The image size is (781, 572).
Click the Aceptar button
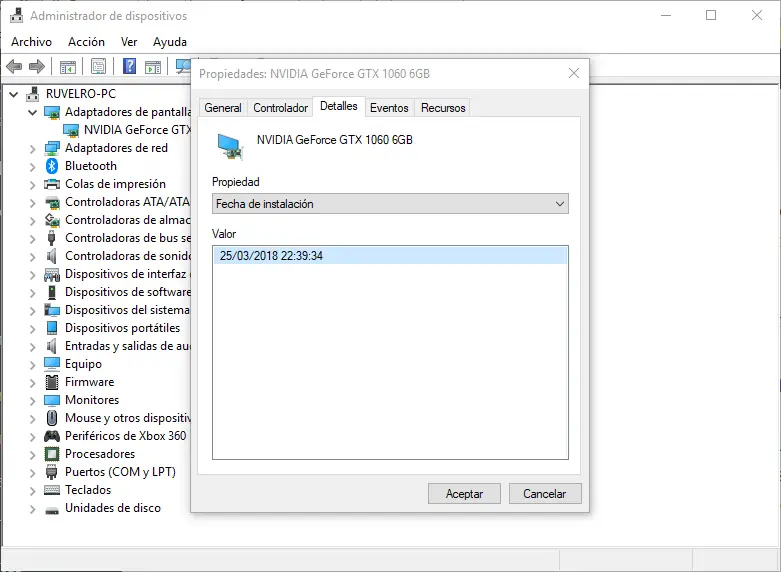[464, 494]
